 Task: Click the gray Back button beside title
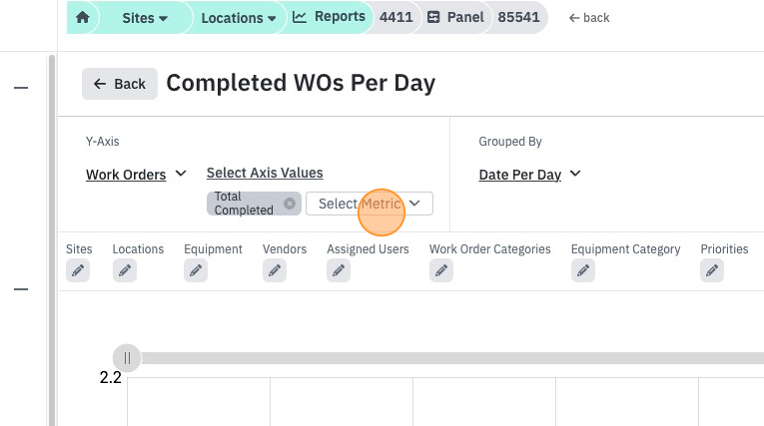click(x=120, y=84)
